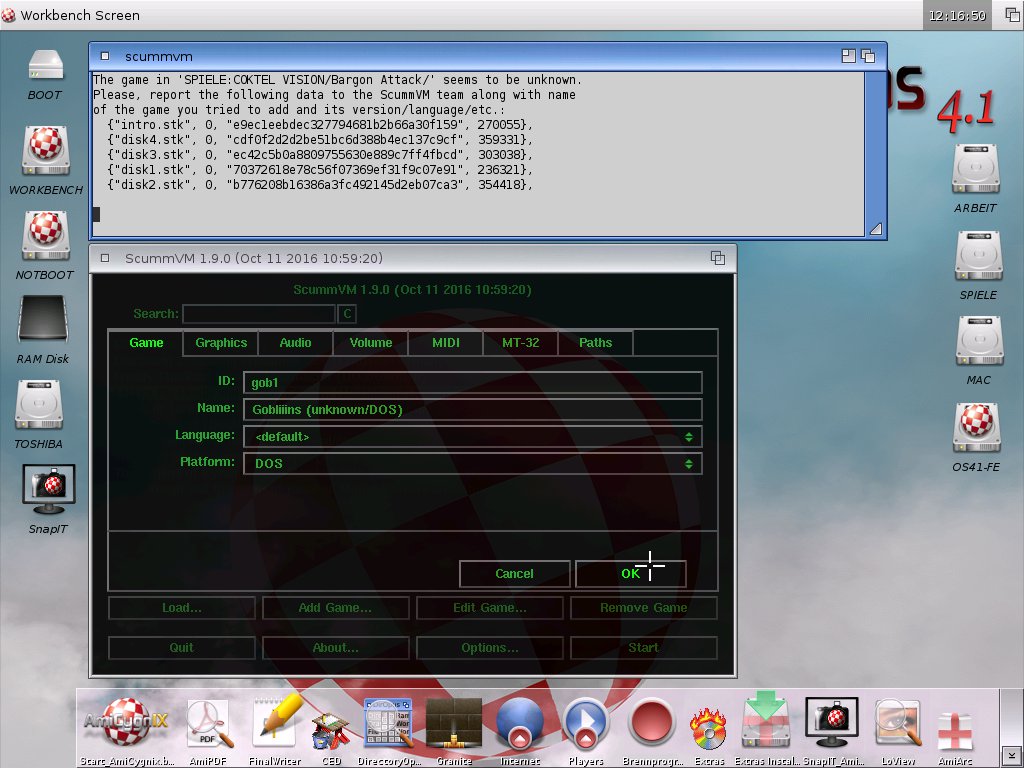Launch SnapIT_Ami from the dock

pyautogui.click(x=831, y=722)
